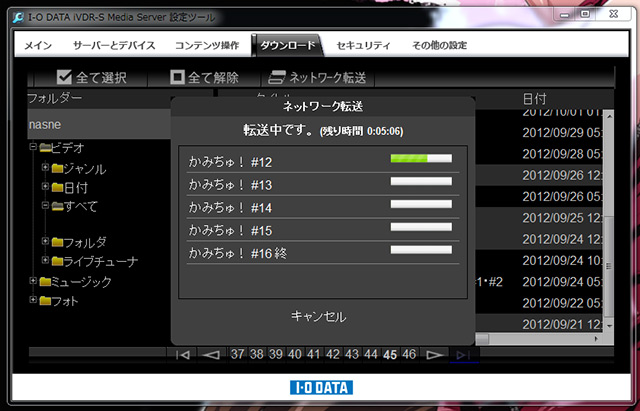Open page 44

[x=371, y=354]
